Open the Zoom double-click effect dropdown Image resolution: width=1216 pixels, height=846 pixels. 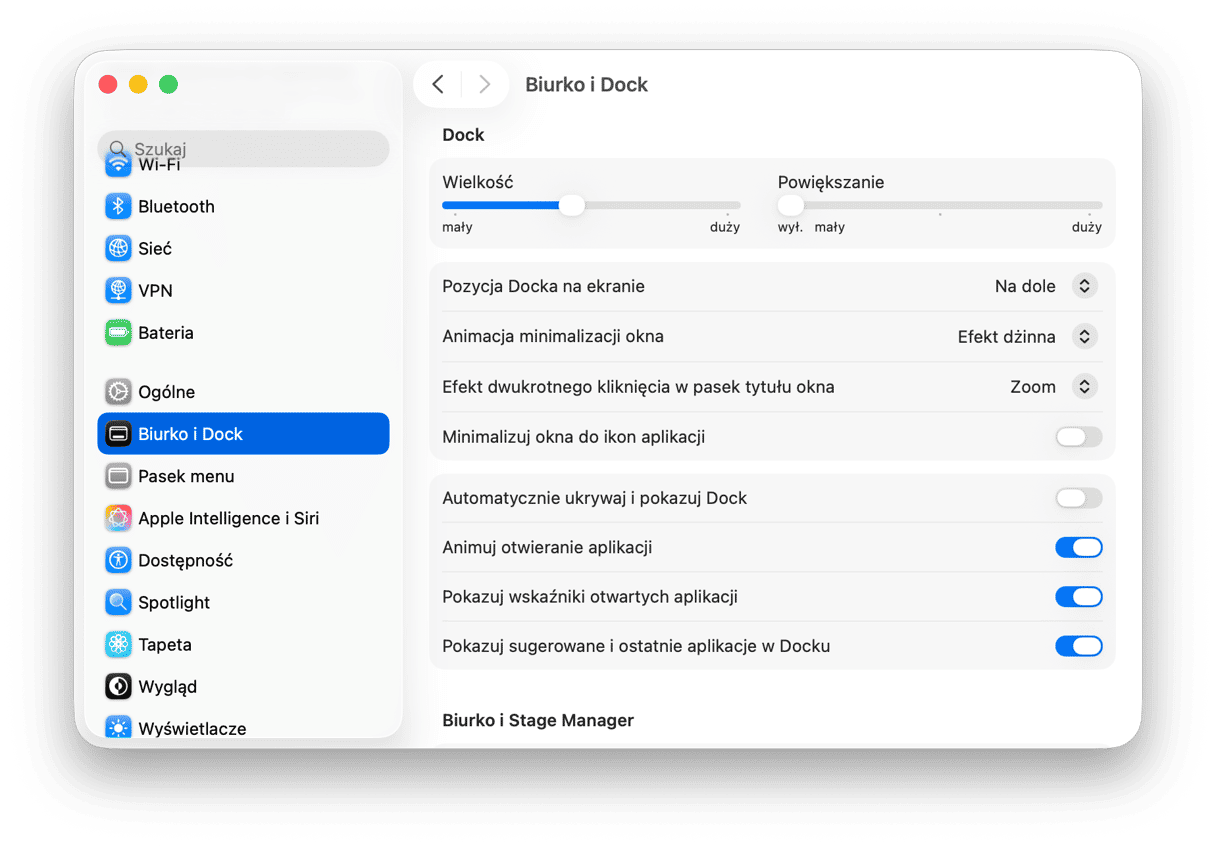pos(1084,386)
